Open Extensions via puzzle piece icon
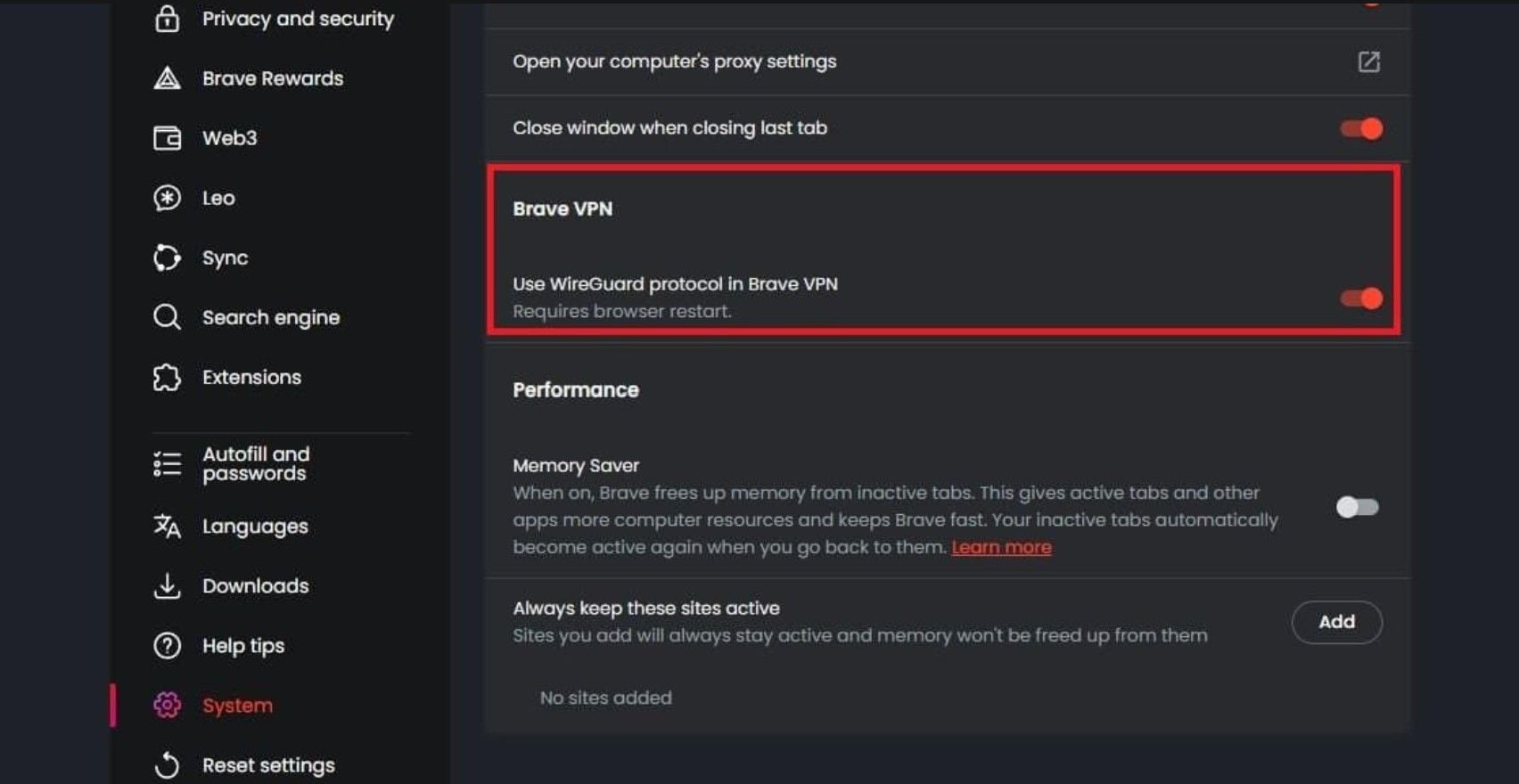This screenshot has width=1519, height=784. coord(166,376)
